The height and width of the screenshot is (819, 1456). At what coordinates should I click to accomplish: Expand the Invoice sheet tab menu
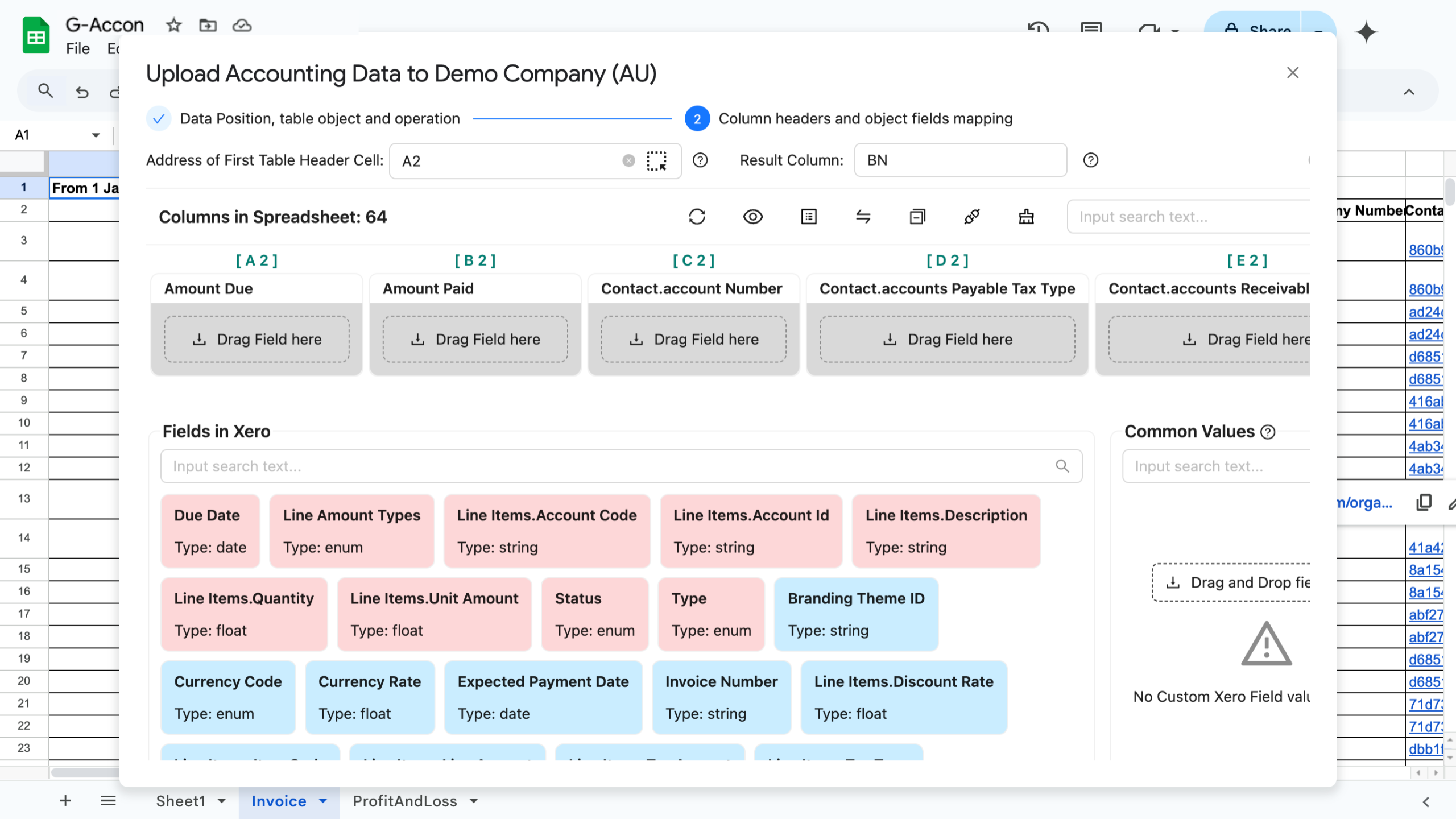[x=323, y=801]
